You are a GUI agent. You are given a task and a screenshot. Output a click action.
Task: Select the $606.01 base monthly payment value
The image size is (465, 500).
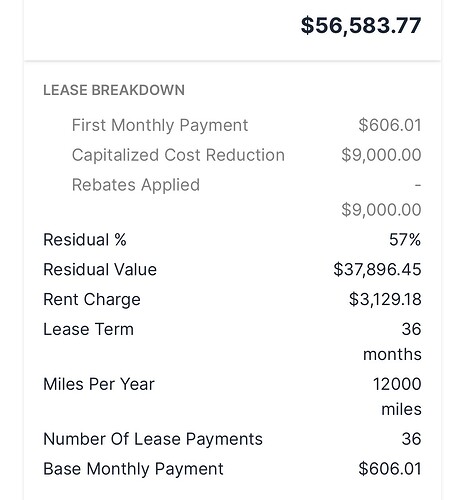click(390, 469)
